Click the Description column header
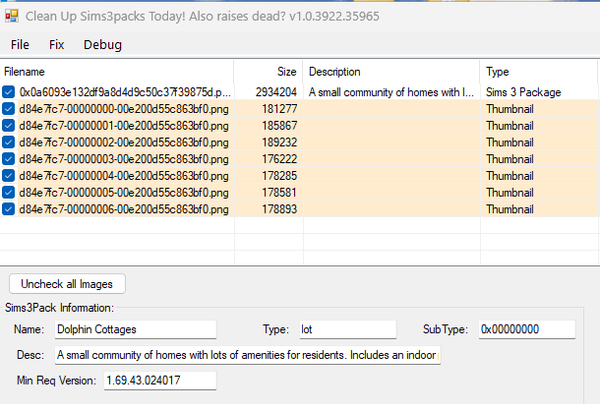Viewport: 600px width, 404px height. [x=391, y=72]
